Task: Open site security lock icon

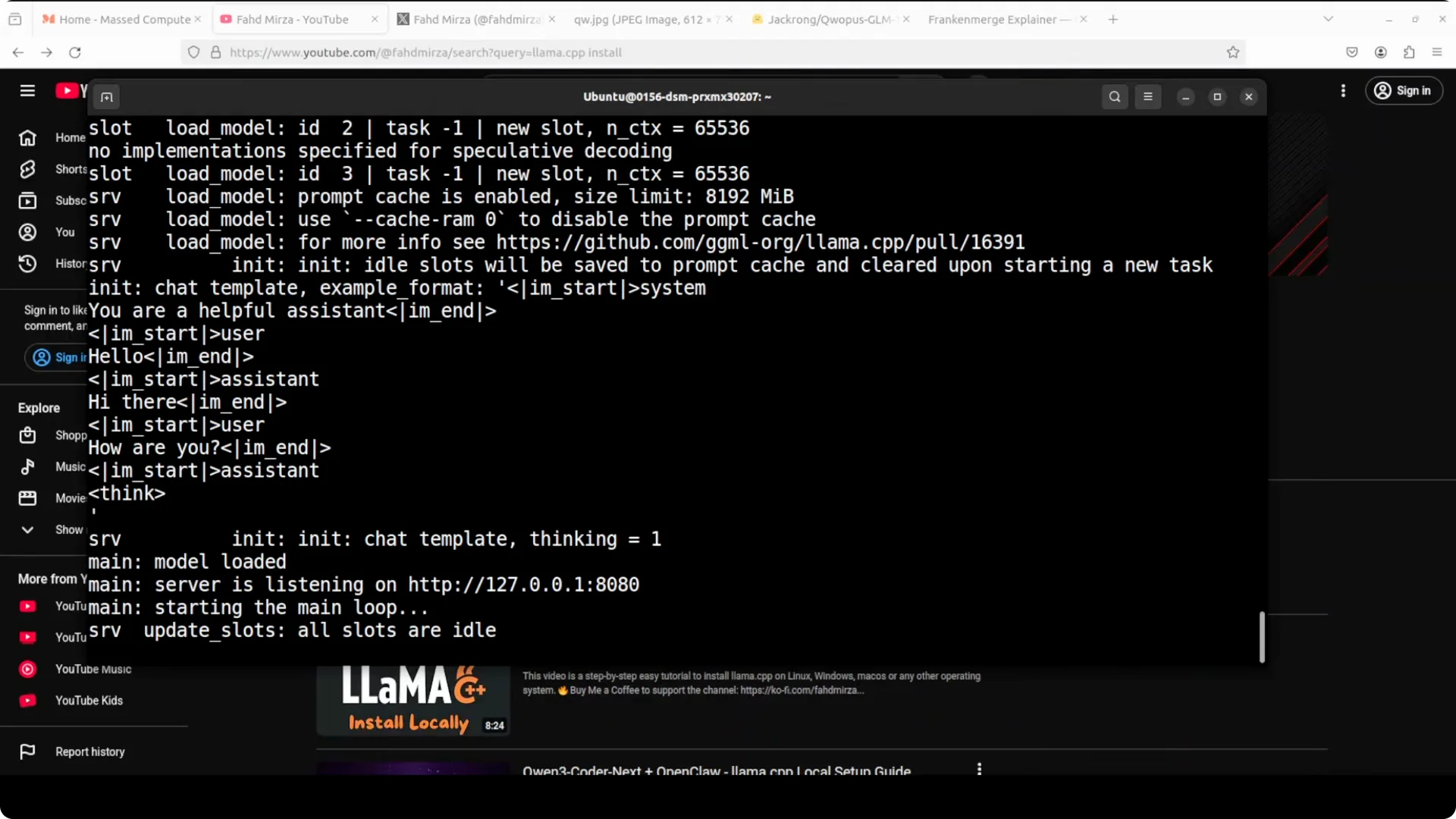Action: coord(215,52)
